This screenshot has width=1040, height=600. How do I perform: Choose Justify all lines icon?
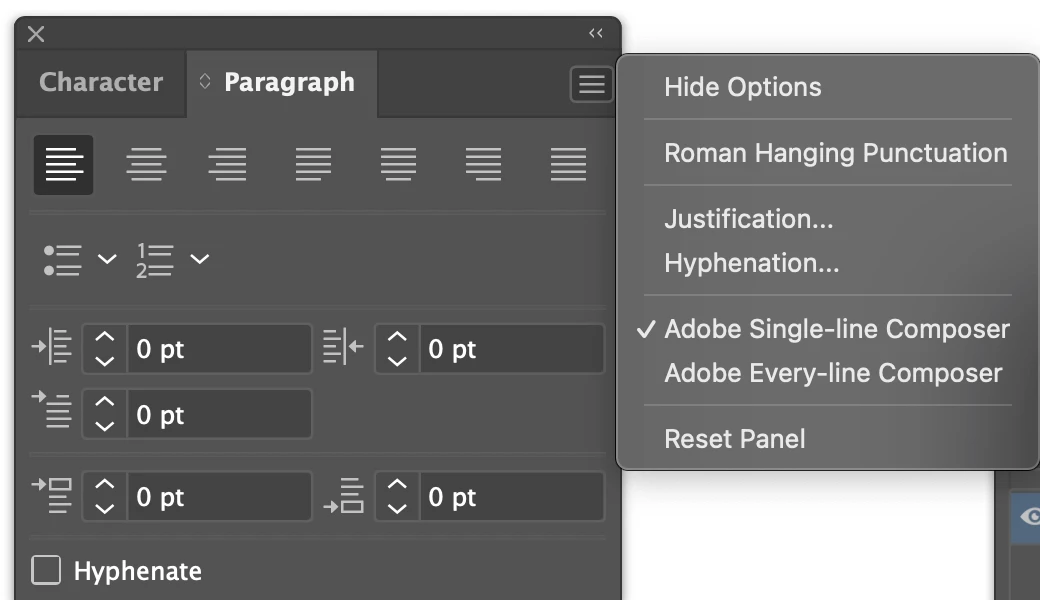tap(568, 164)
